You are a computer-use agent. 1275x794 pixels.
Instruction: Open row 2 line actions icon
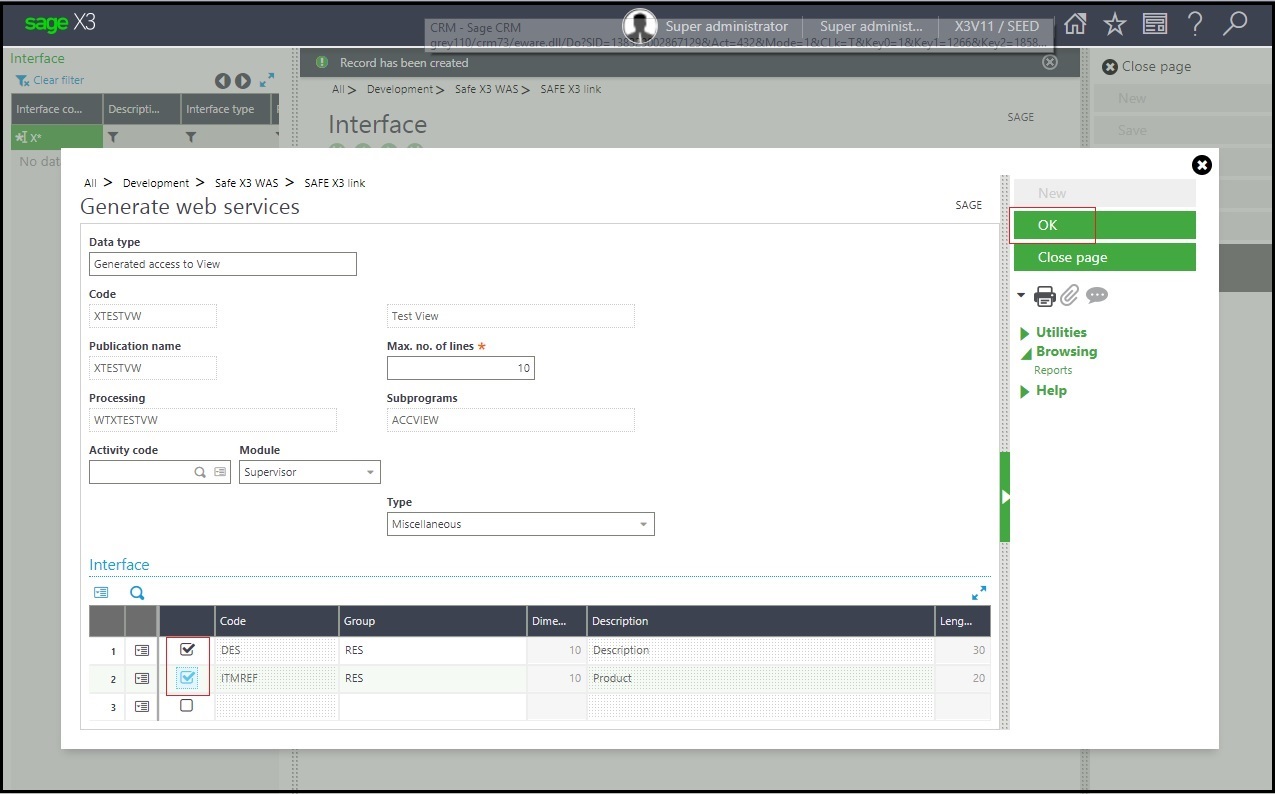pos(142,678)
